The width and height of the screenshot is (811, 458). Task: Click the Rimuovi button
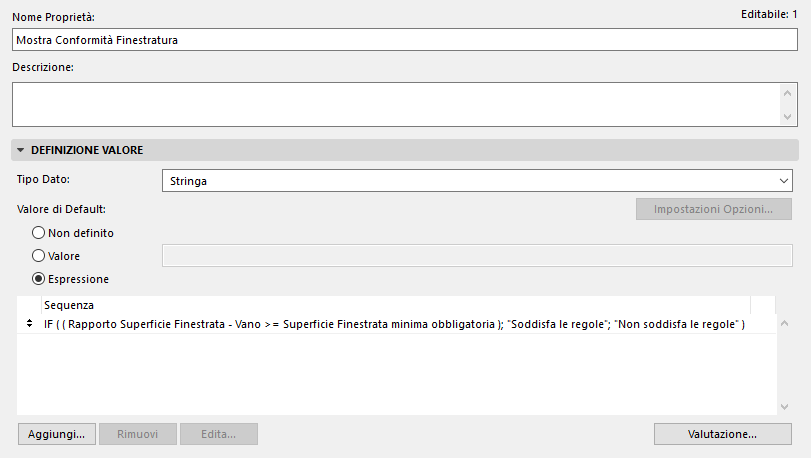pyautogui.click(x=137, y=434)
